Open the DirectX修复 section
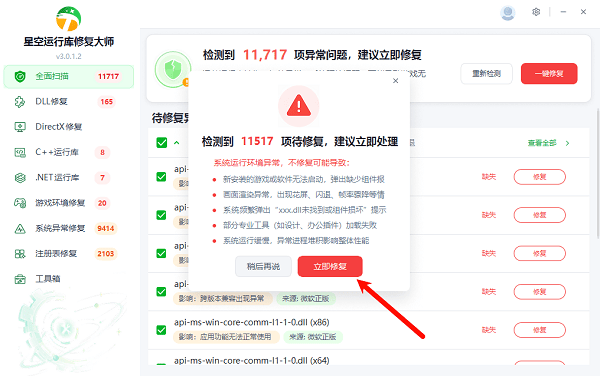The height and width of the screenshot is (376, 600). pyautogui.click(x=69, y=127)
